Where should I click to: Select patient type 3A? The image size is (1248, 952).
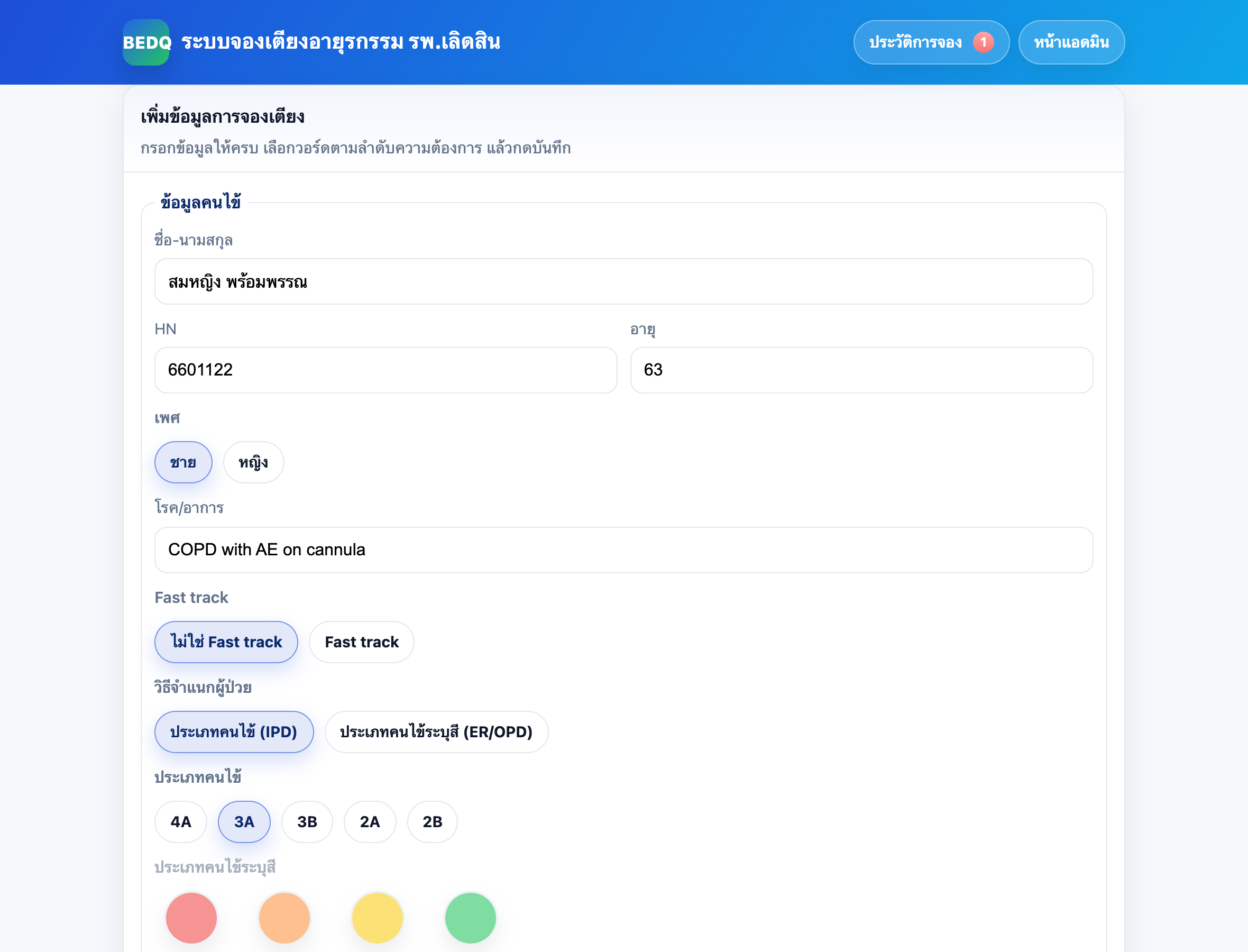[x=244, y=822]
